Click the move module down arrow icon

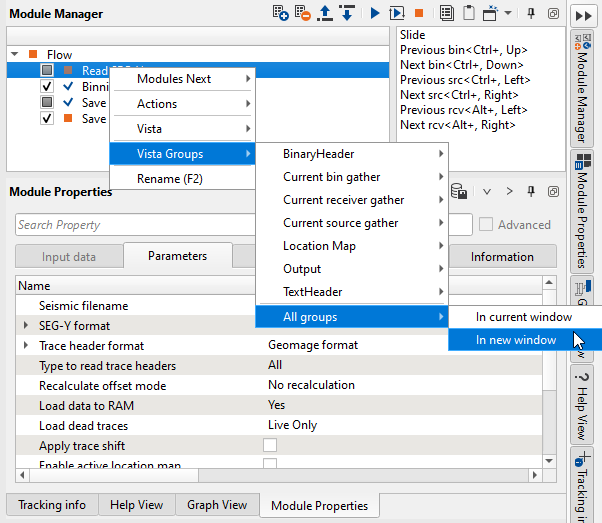tap(346, 13)
